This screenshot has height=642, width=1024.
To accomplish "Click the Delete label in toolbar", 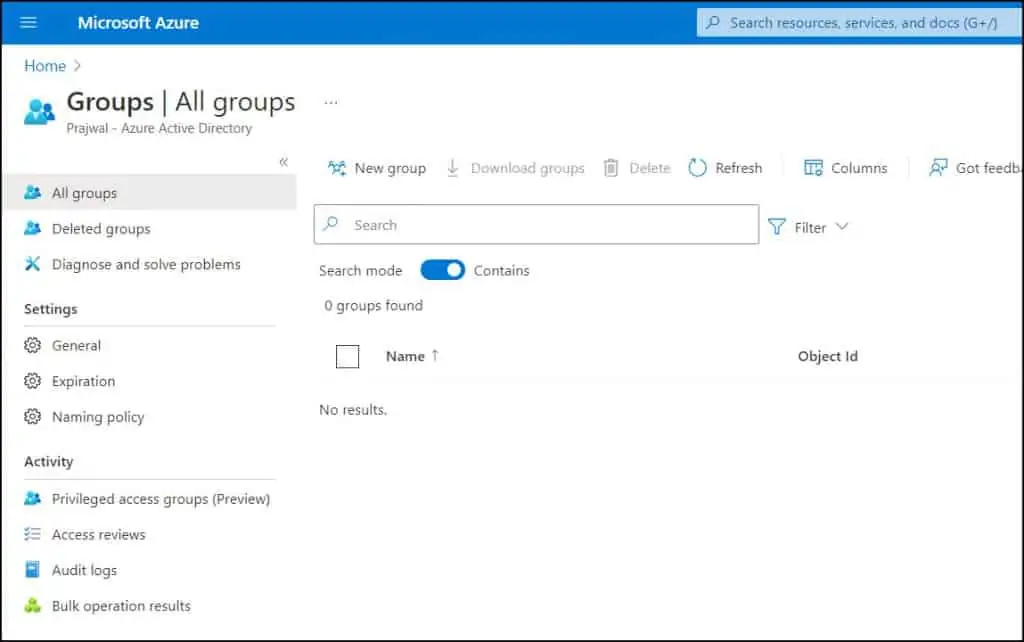I will (x=650, y=169).
